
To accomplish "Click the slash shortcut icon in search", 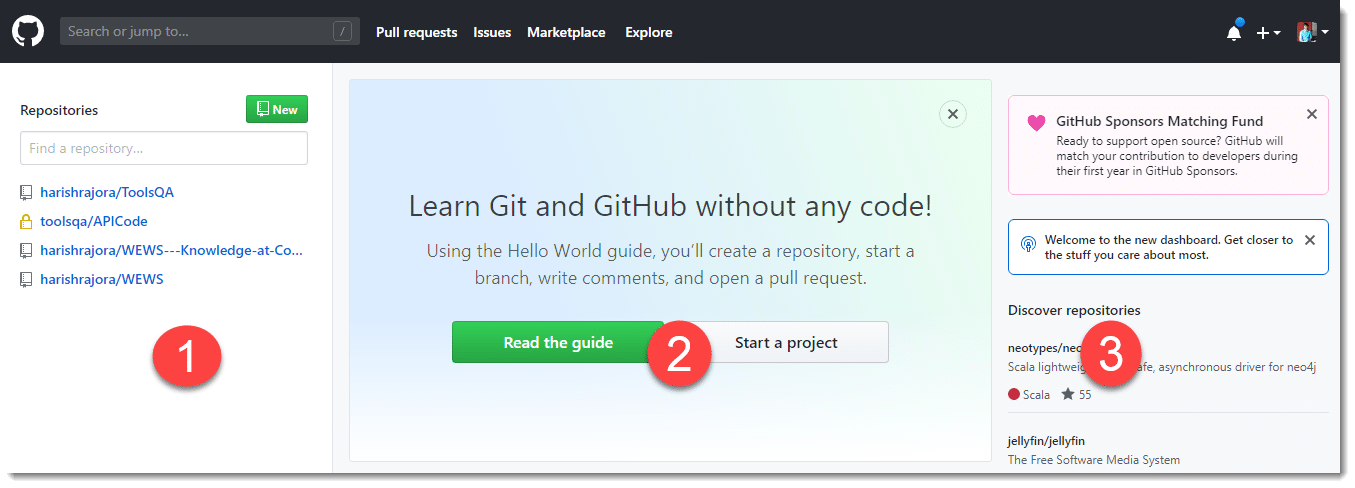I will click(343, 32).
